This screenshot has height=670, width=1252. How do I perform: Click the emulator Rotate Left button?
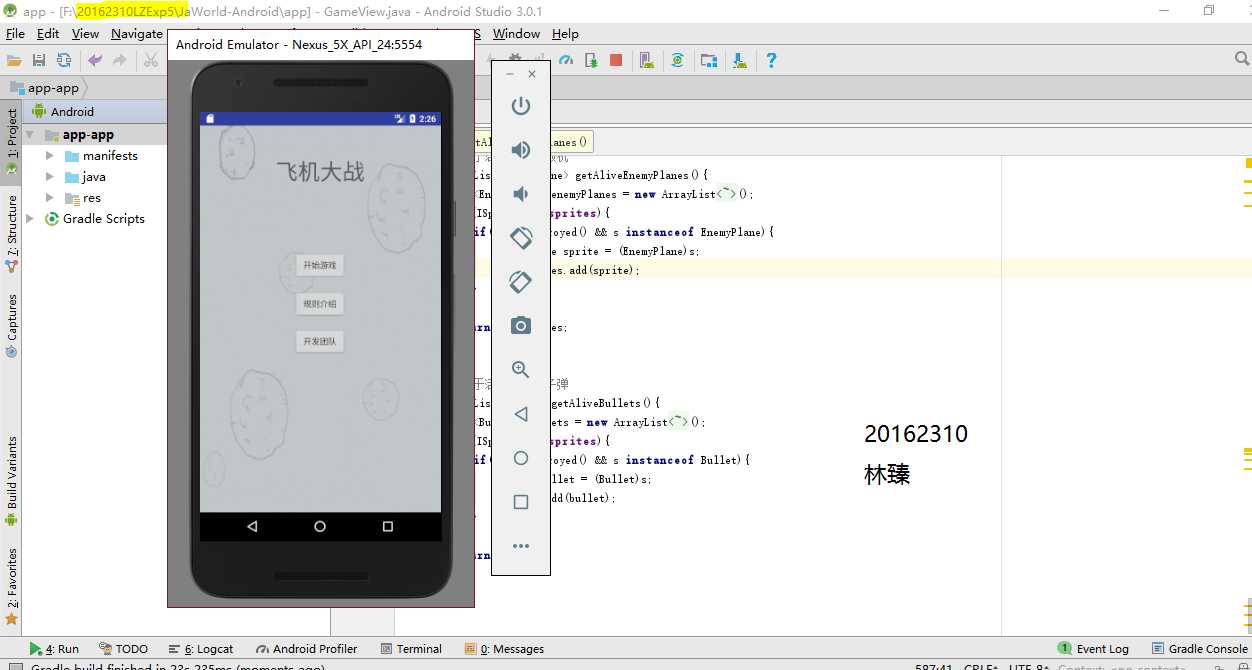coord(521,238)
